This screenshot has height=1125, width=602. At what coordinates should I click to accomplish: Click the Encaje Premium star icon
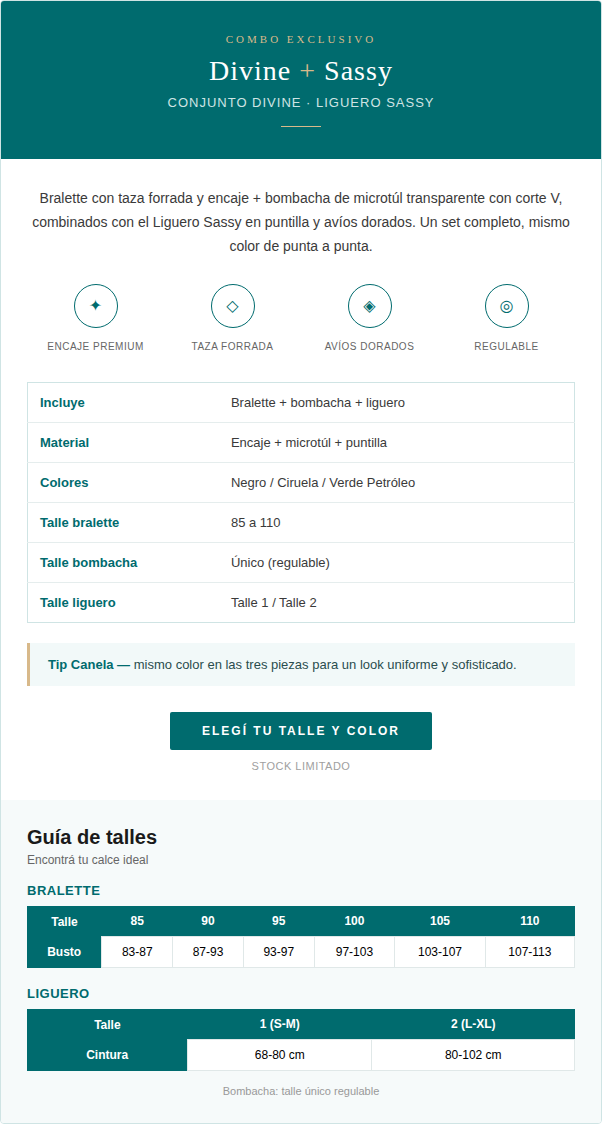coord(95,306)
